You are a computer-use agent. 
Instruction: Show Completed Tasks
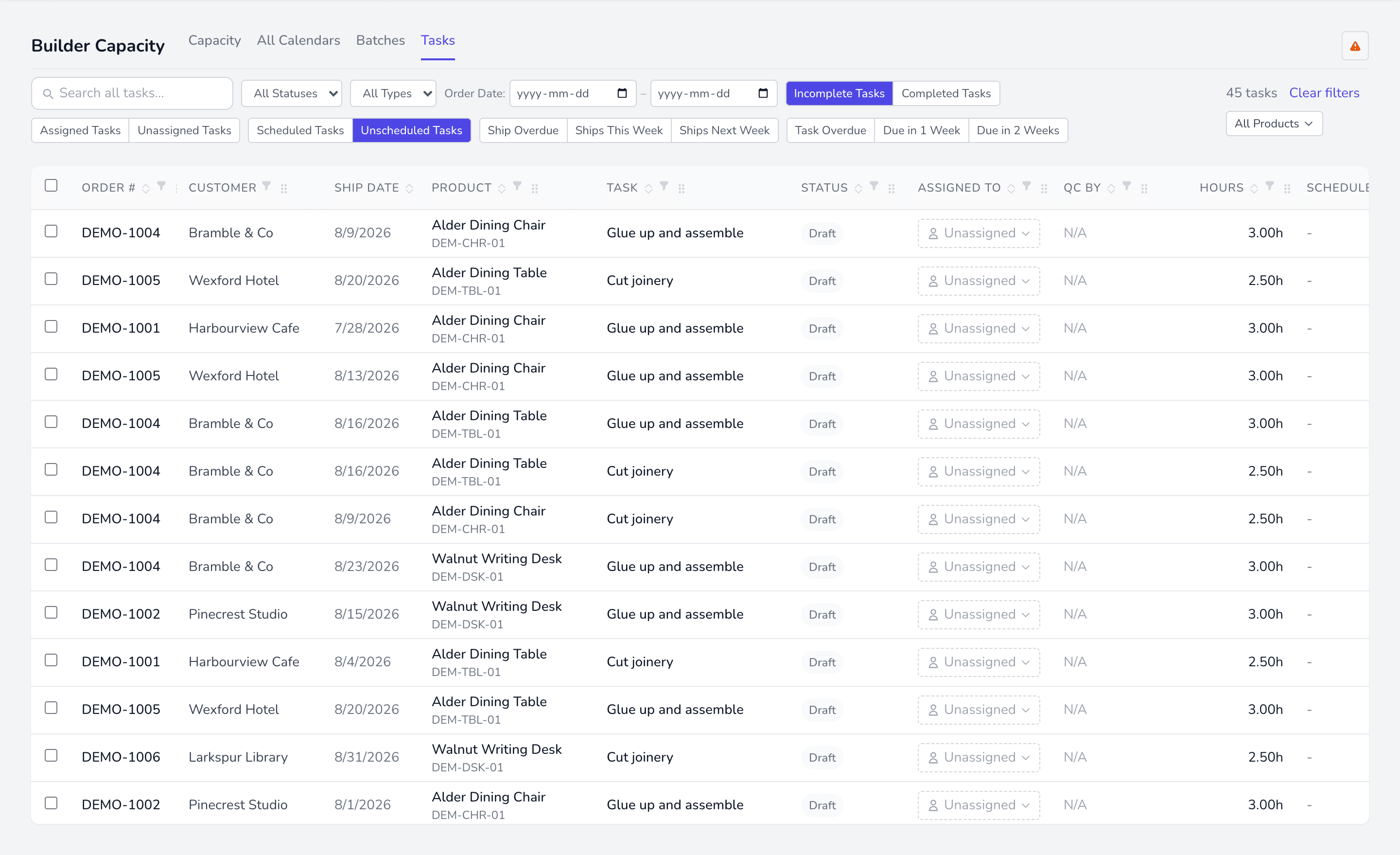click(946, 93)
